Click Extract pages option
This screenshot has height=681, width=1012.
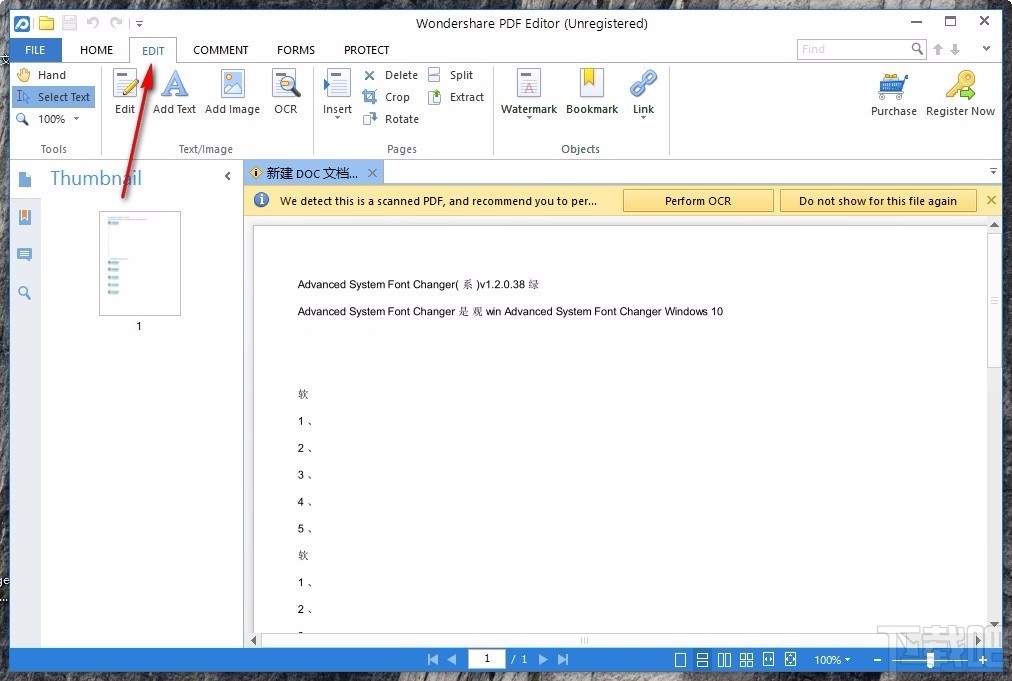tap(456, 97)
